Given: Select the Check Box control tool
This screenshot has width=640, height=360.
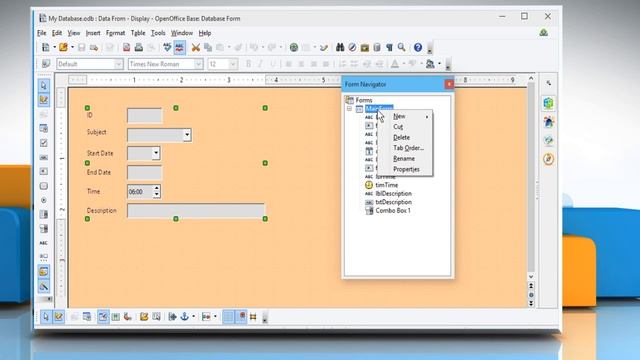Looking at the screenshot, I should [44, 143].
